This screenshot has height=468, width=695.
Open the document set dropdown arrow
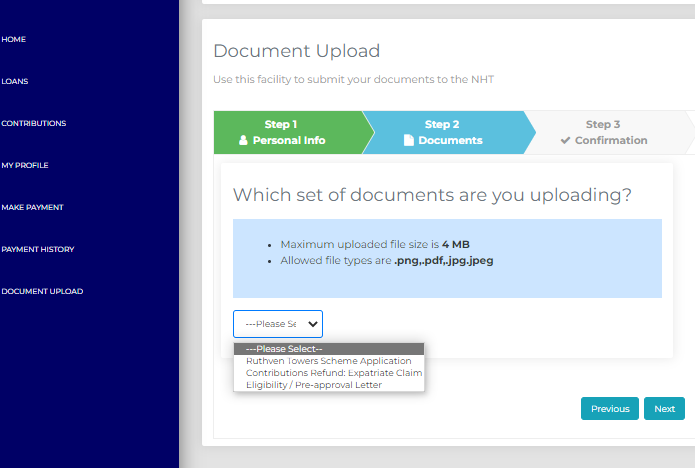(x=312, y=324)
